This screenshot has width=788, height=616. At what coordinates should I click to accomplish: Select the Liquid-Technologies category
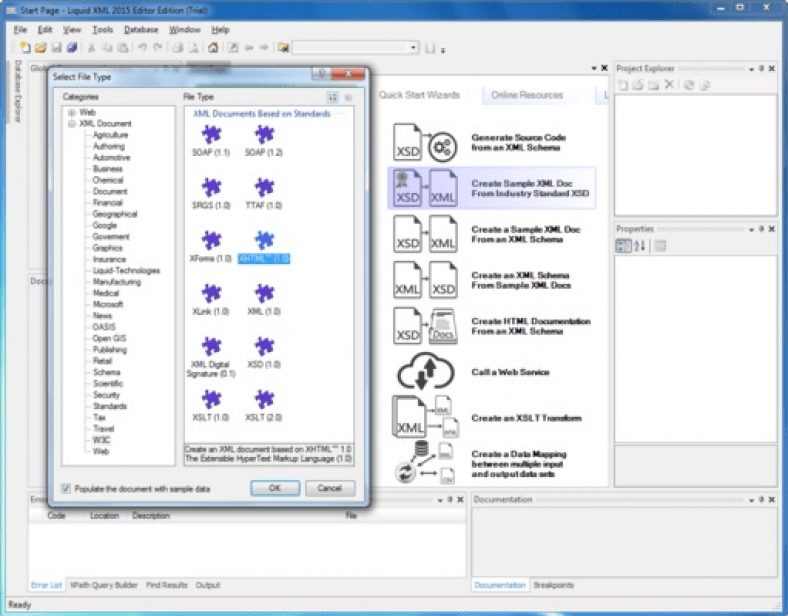click(x=126, y=270)
